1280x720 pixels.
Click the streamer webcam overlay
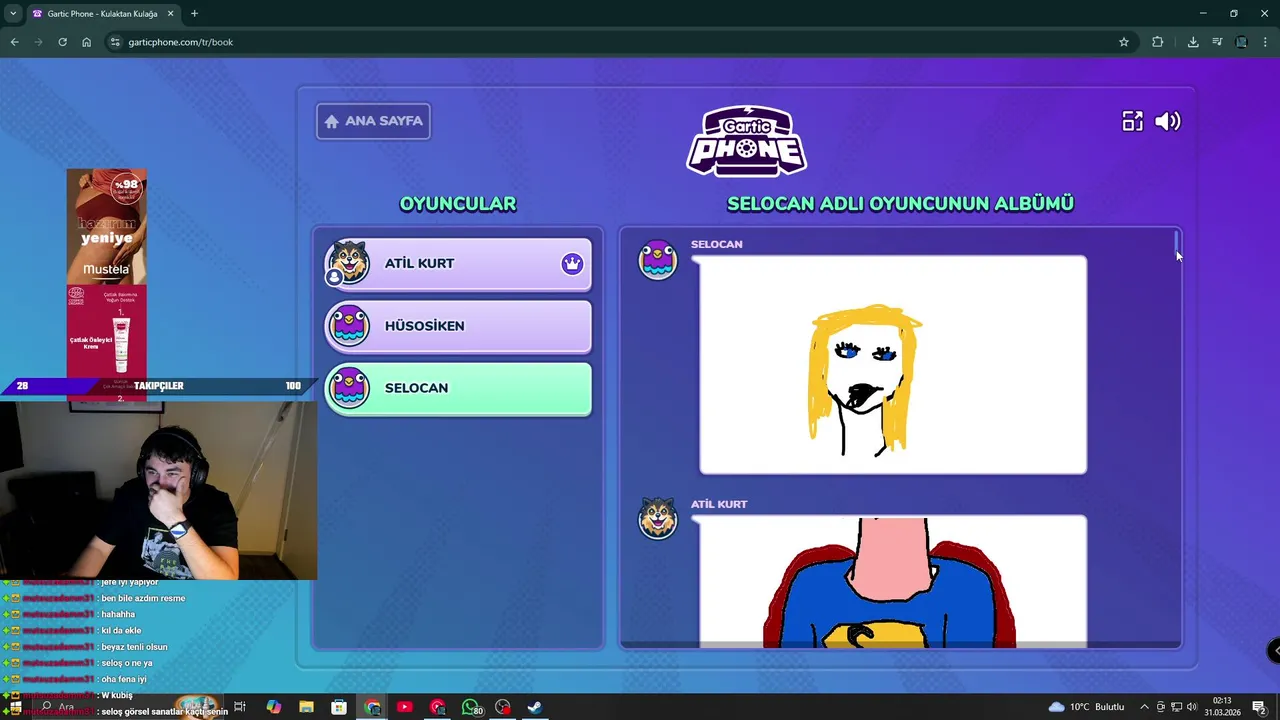click(x=158, y=490)
